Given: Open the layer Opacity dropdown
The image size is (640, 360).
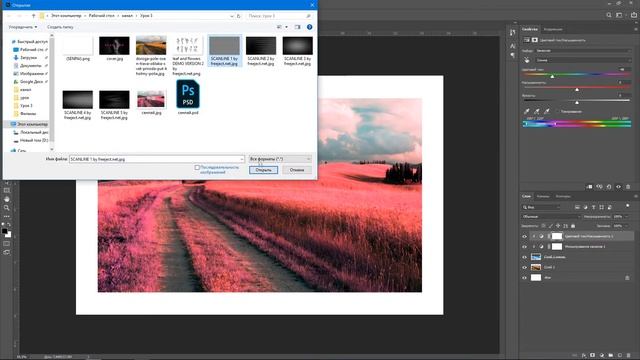Looking at the screenshot, I should [x=627, y=216].
